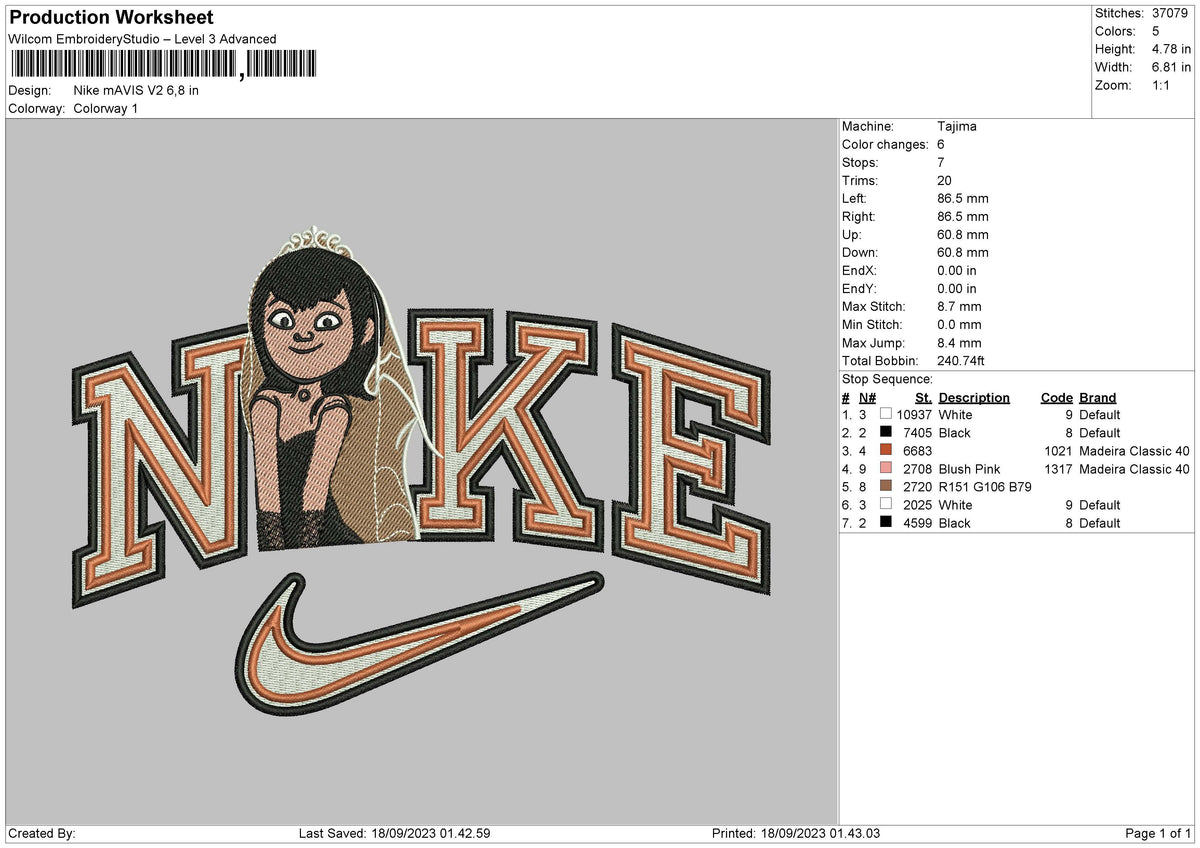Select the Max Jump value 8.4 mm
Screen dimensions: 1200x848
tap(959, 342)
